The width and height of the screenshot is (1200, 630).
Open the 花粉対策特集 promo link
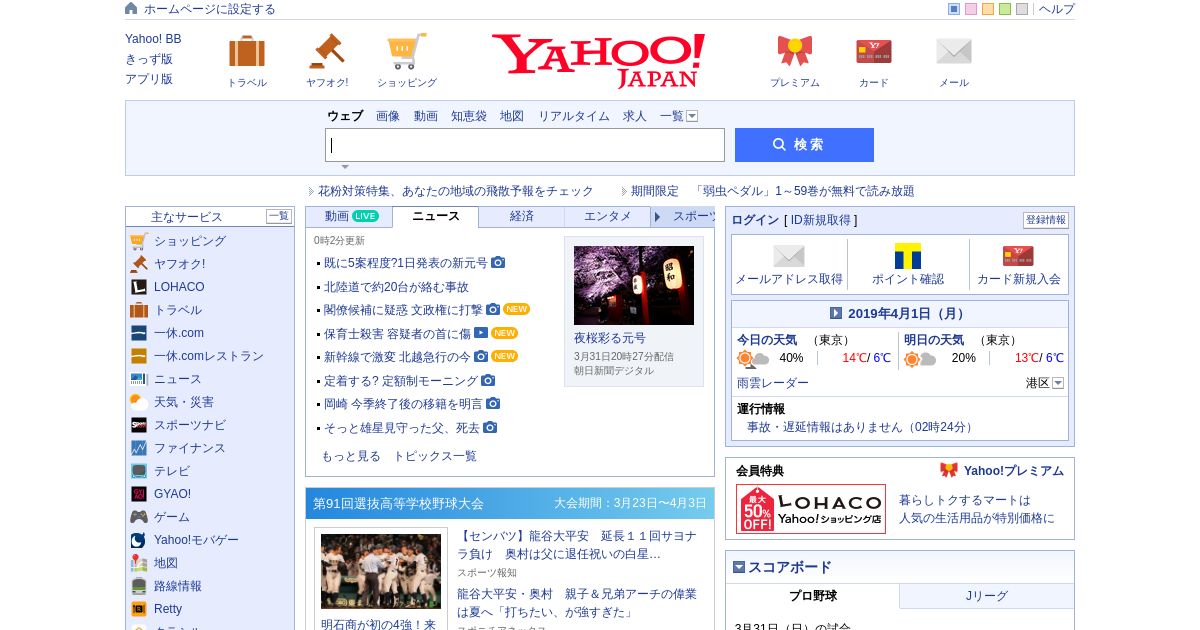pyautogui.click(x=456, y=191)
